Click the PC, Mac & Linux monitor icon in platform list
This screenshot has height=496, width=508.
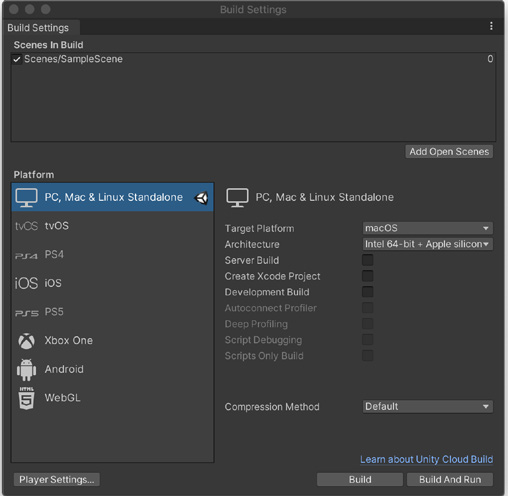(x=26, y=197)
